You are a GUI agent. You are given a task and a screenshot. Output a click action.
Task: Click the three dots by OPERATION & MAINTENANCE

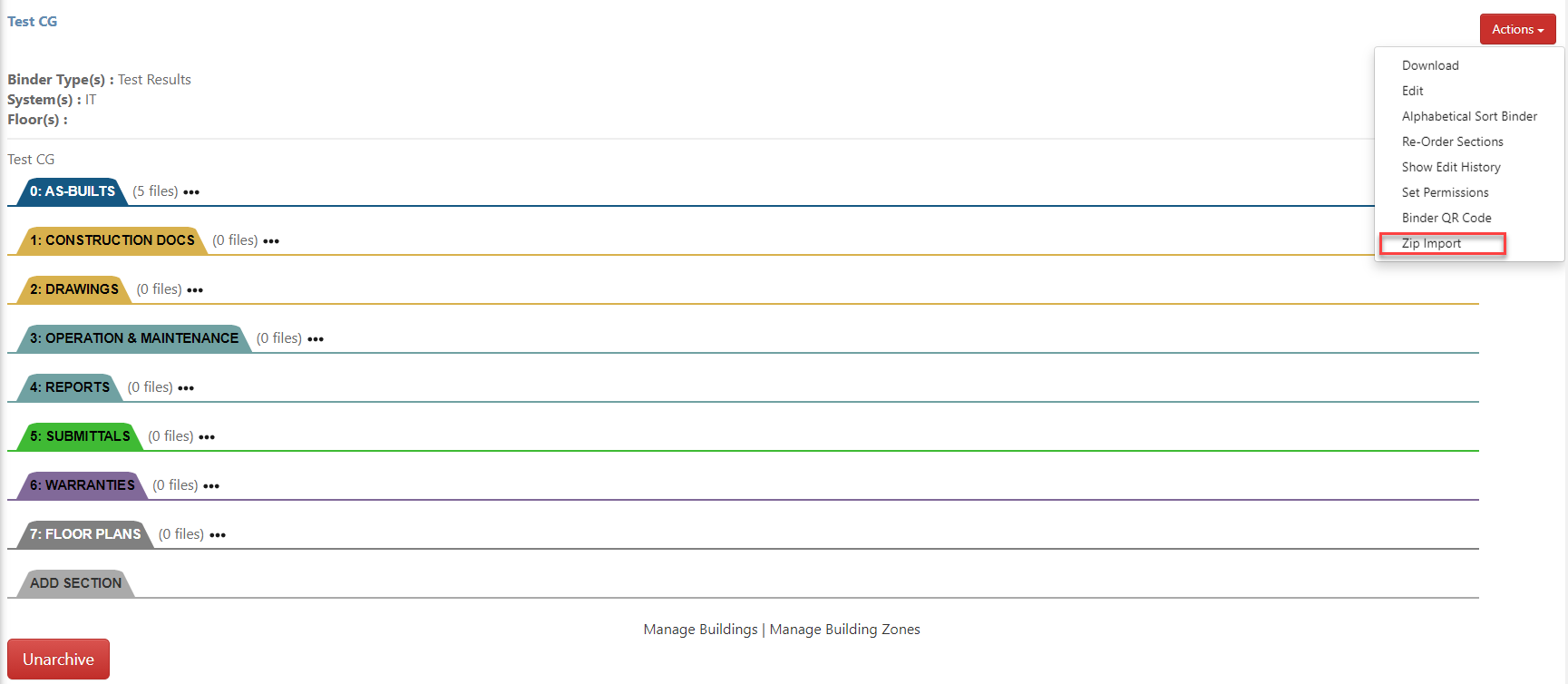point(316,339)
